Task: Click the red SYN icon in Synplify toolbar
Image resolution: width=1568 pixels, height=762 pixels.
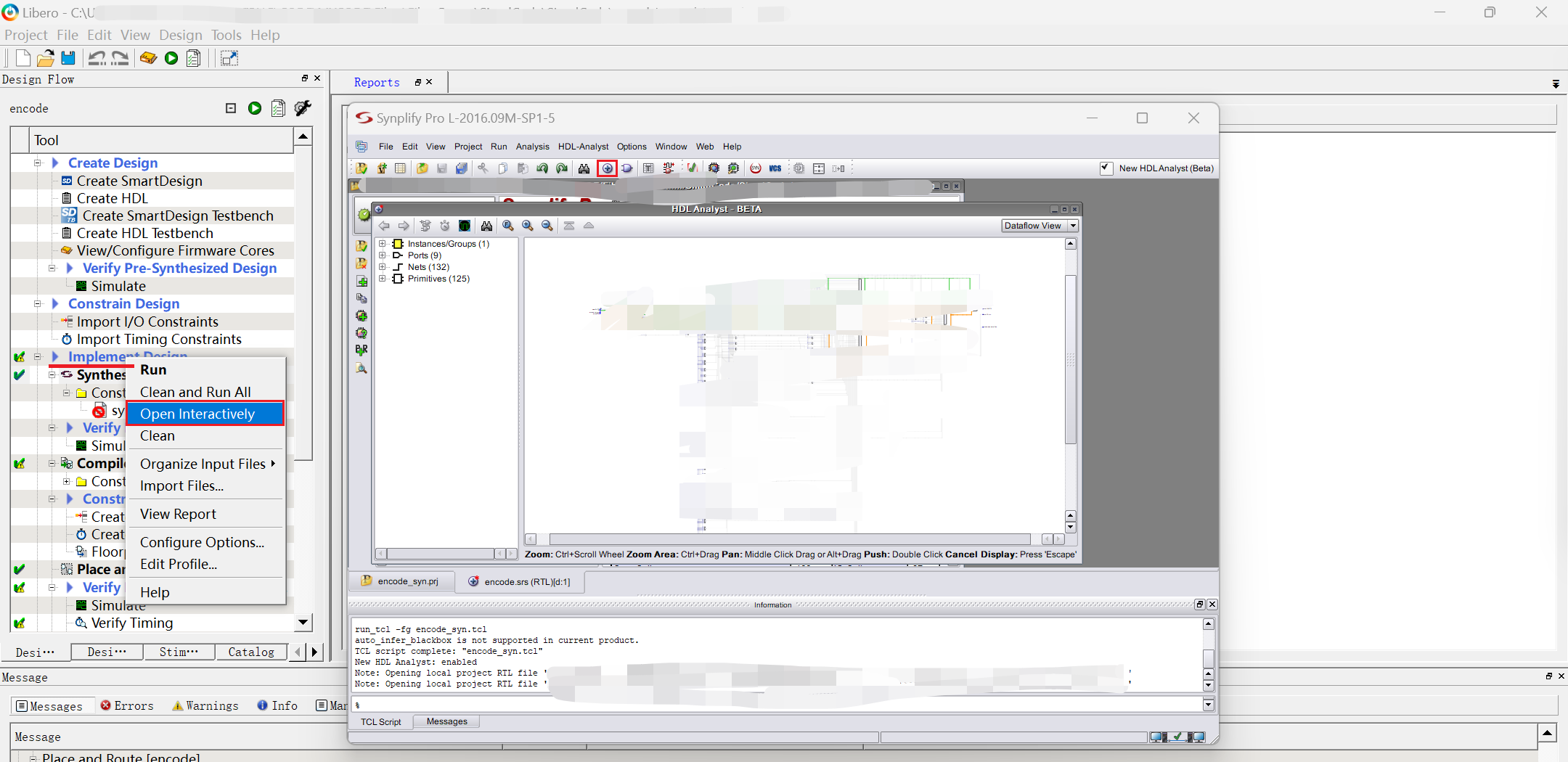Action: tap(756, 168)
